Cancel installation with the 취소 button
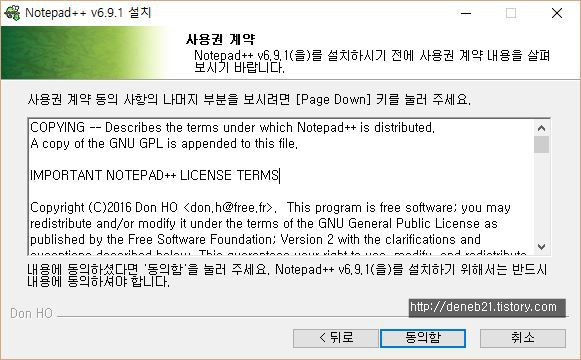 (522, 338)
